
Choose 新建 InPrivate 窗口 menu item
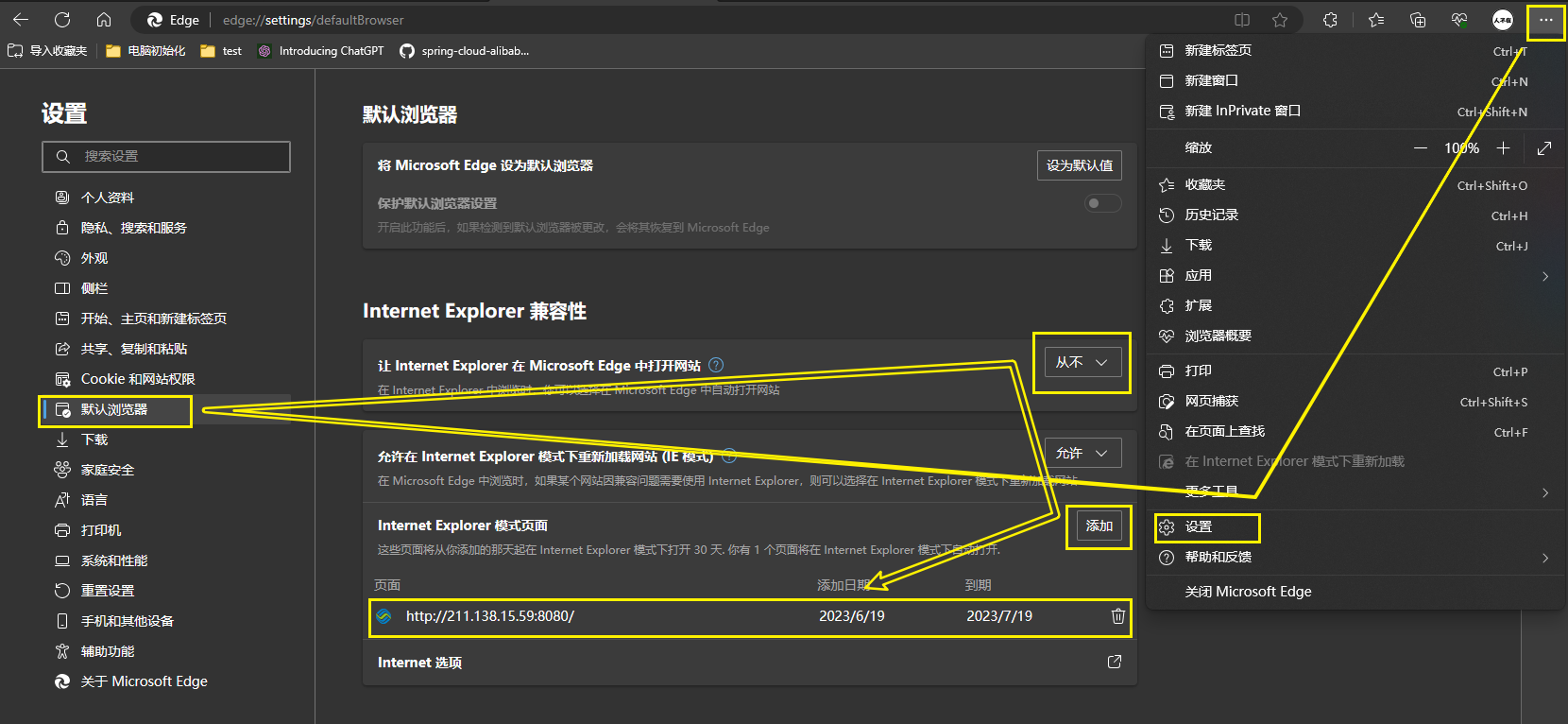1242,111
